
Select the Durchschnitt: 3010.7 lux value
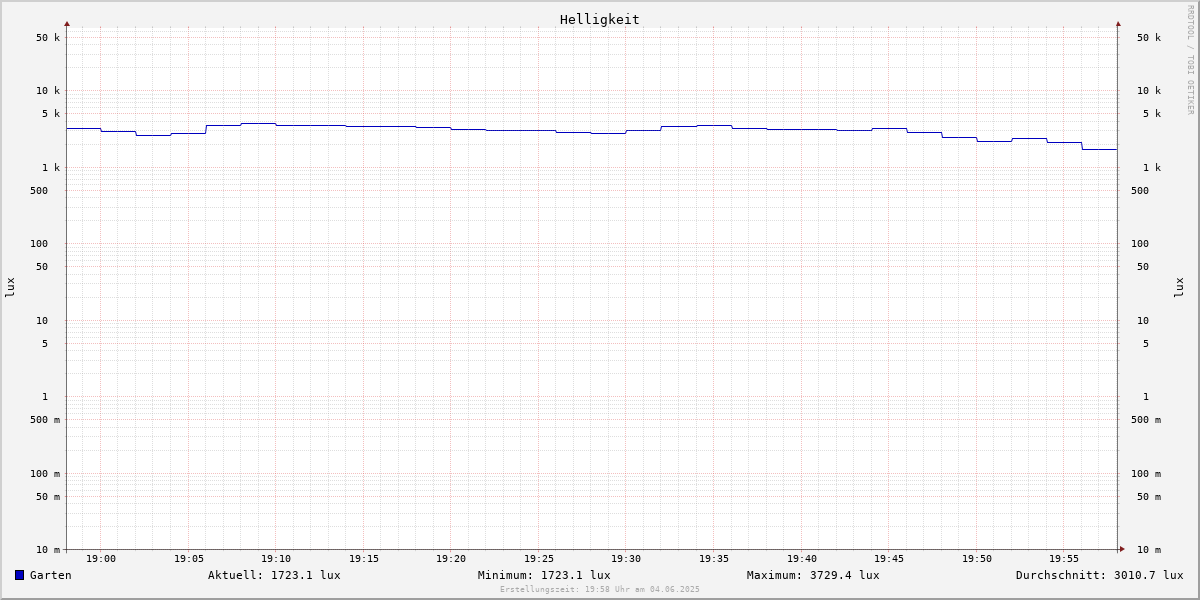[x=1100, y=575]
